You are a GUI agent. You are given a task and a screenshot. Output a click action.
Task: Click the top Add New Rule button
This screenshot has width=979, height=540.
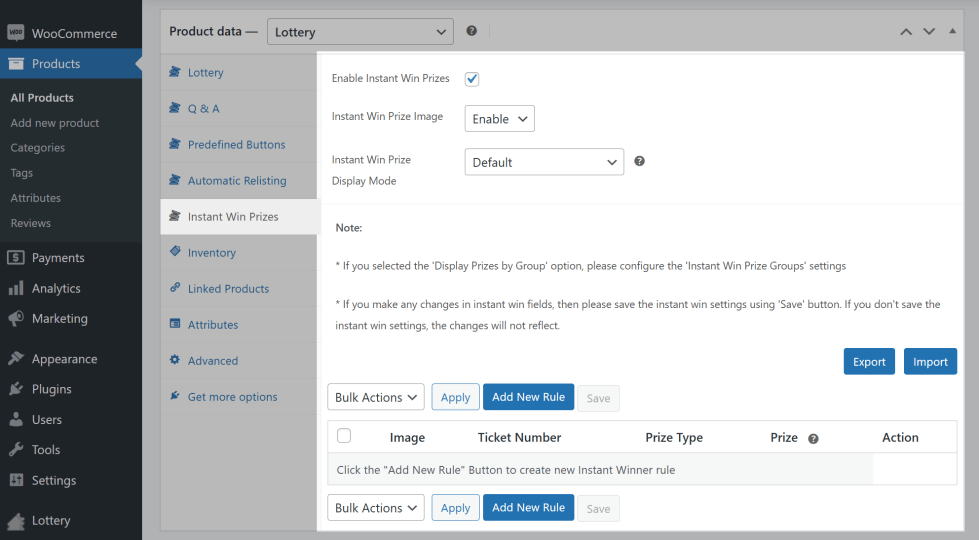(x=528, y=397)
